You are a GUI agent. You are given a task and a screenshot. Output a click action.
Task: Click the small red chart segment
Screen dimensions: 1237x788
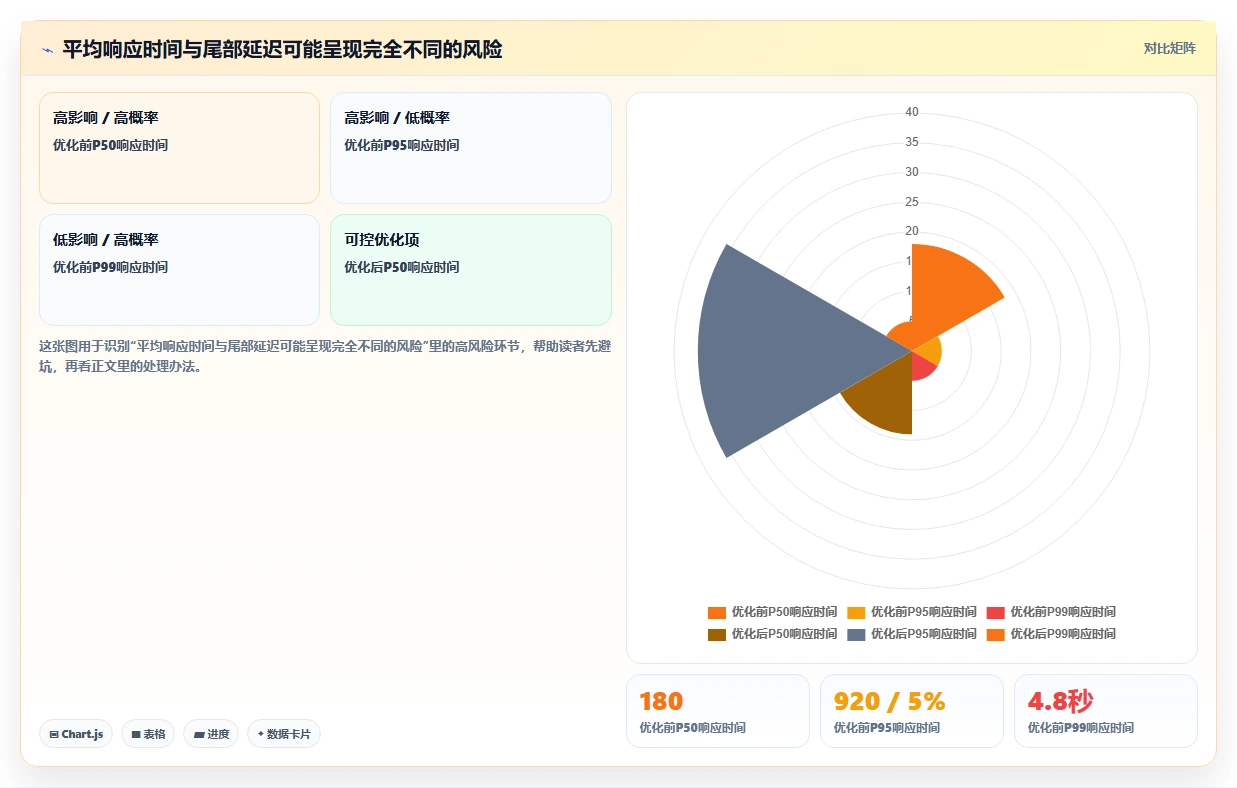click(922, 365)
